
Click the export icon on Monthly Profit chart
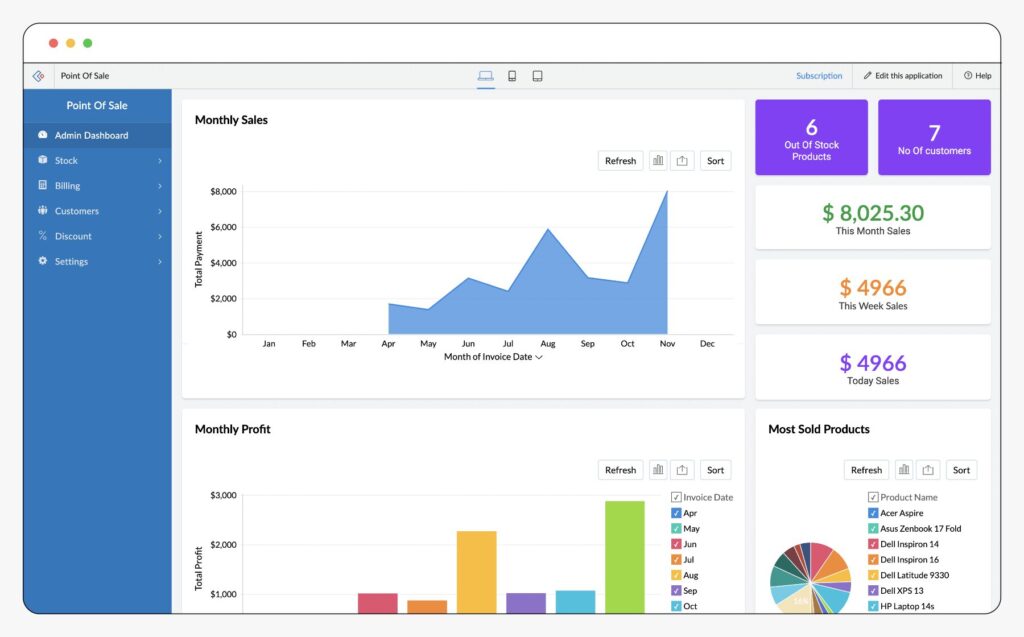(681, 469)
